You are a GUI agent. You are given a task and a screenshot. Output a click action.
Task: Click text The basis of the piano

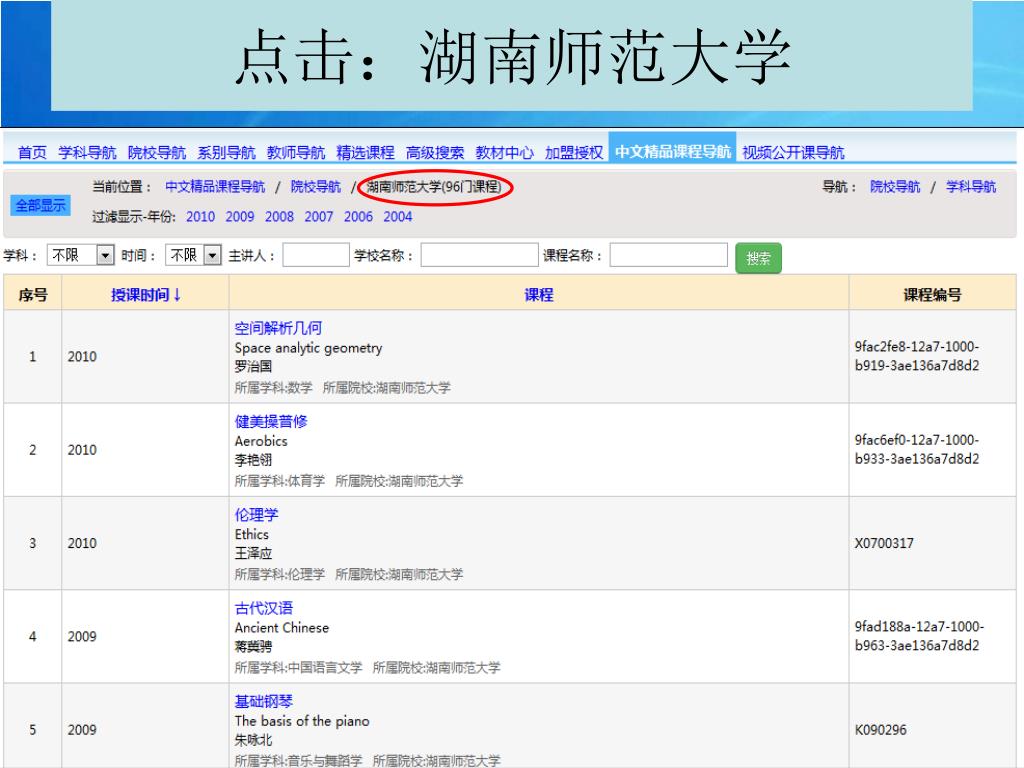click(x=302, y=722)
